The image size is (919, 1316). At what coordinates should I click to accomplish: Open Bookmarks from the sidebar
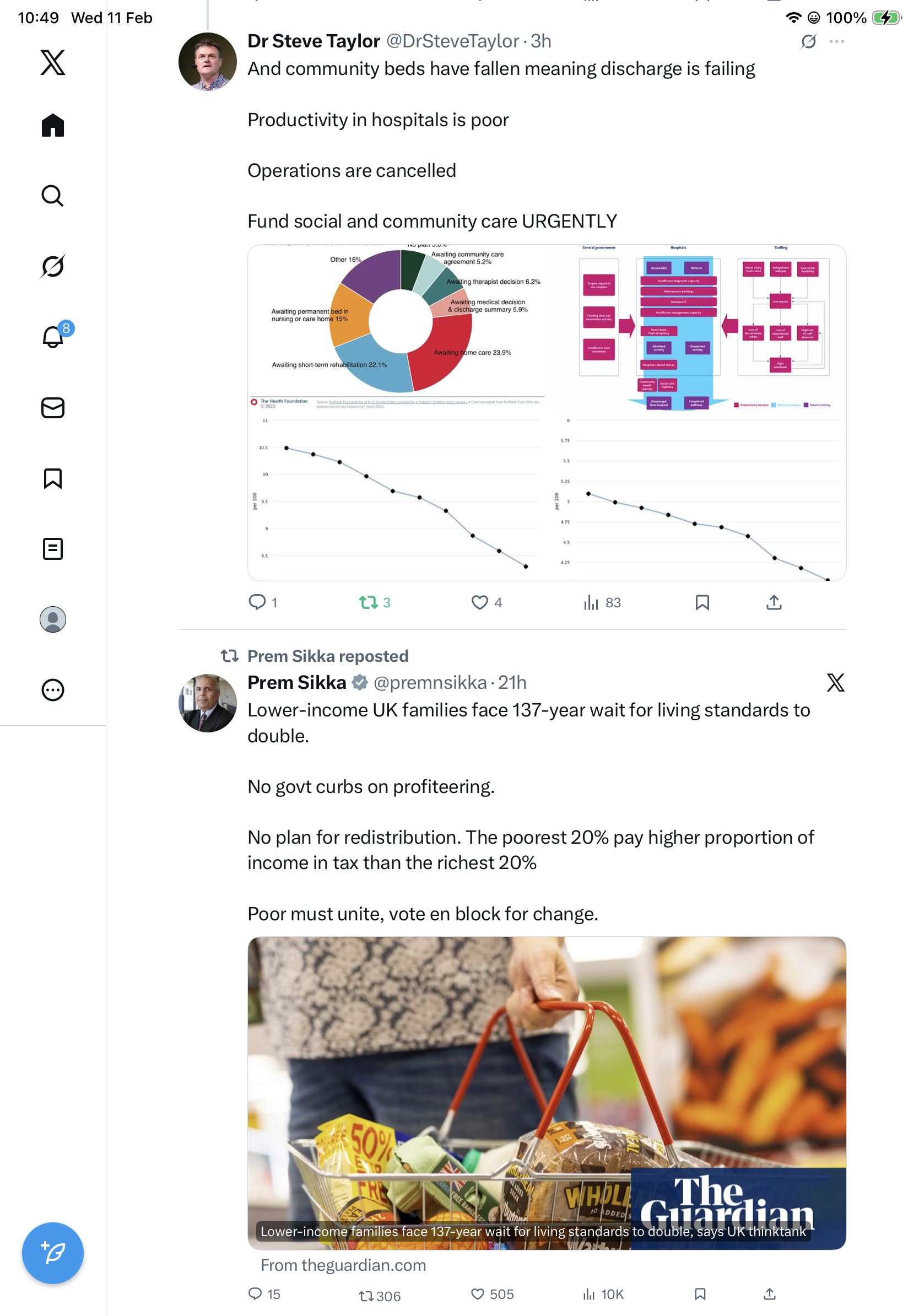coord(53,478)
